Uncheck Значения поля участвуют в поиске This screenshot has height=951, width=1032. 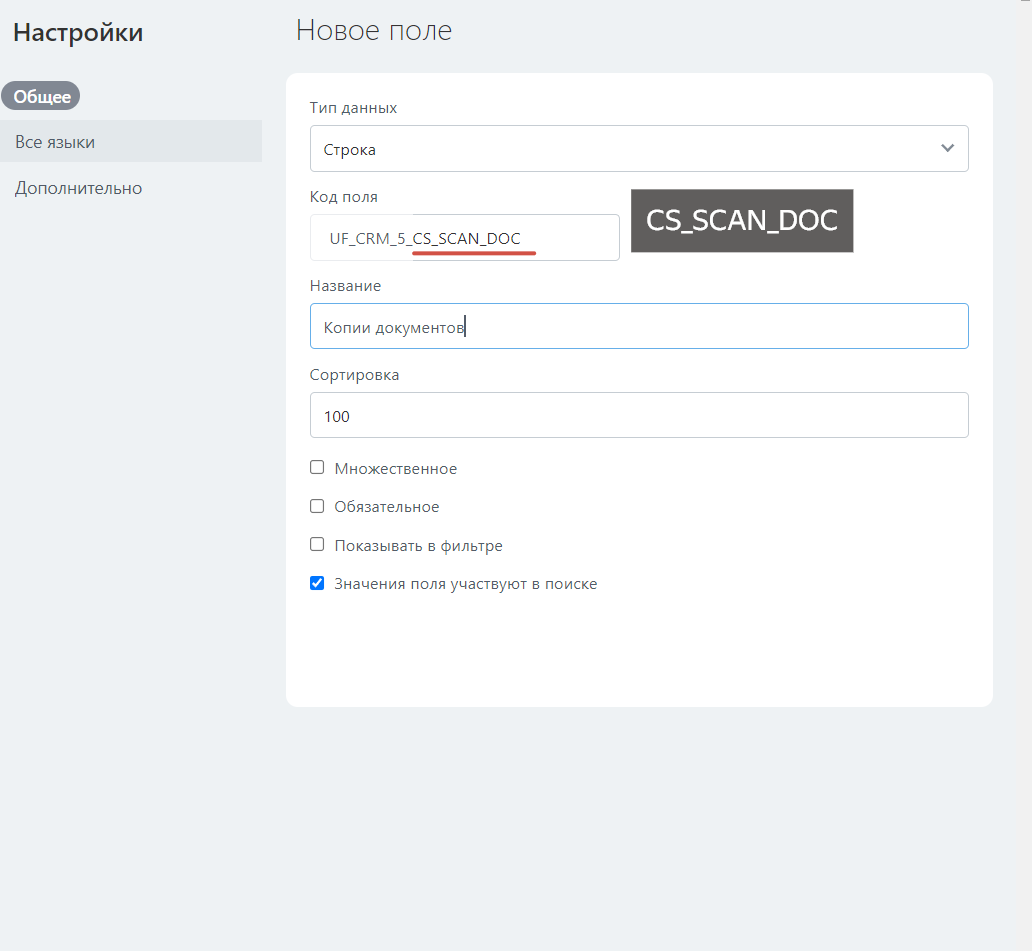coord(317,583)
